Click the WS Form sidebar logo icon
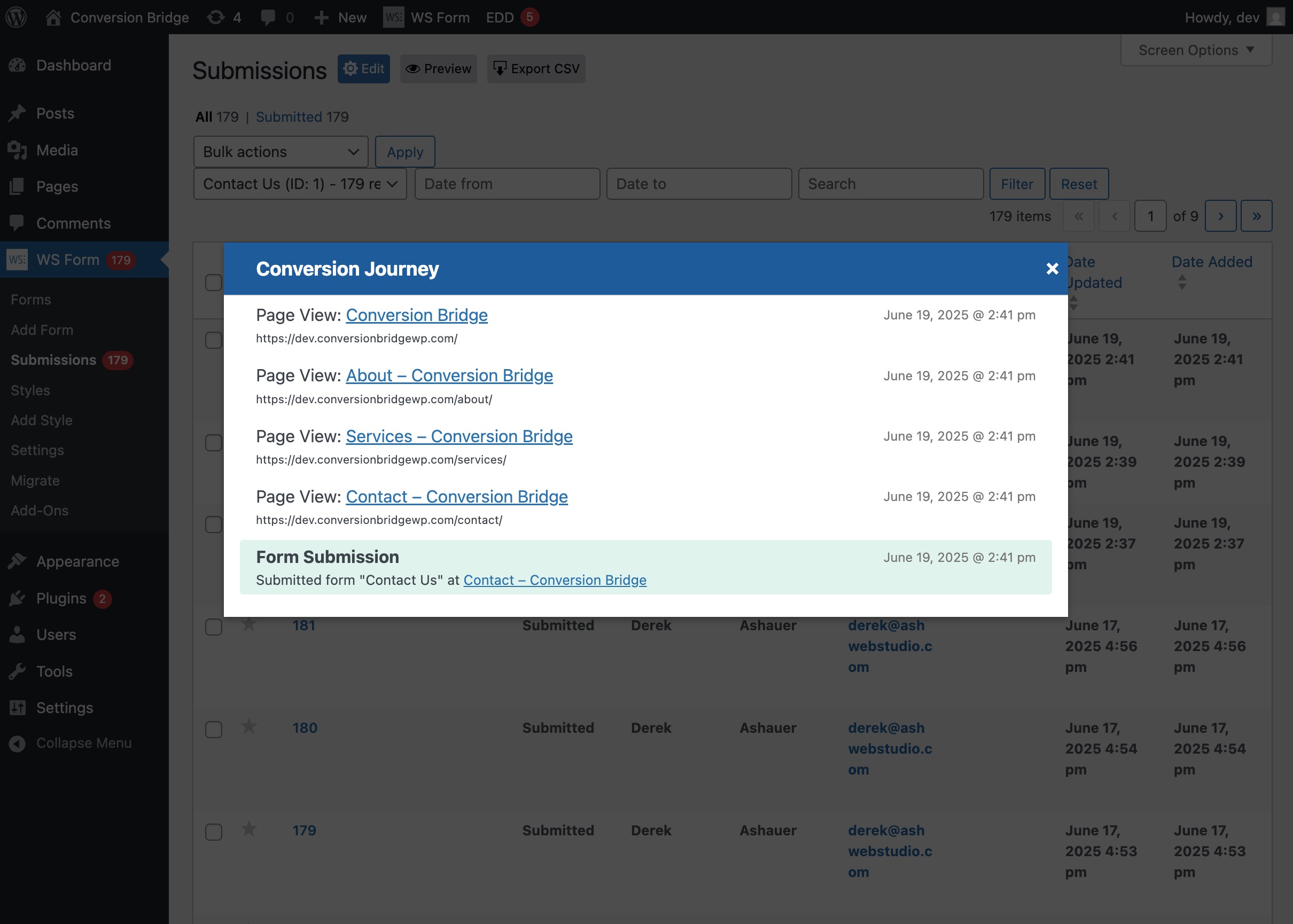The width and height of the screenshot is (1293, 924). [x=17, y=260]
